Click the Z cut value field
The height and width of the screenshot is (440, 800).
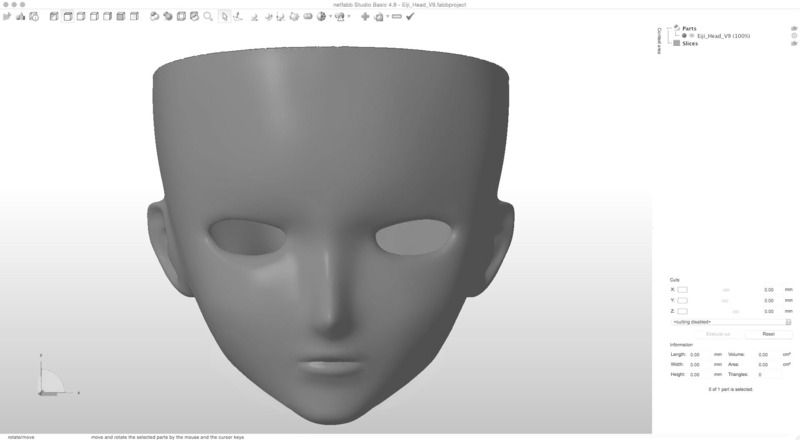(769, 311)
